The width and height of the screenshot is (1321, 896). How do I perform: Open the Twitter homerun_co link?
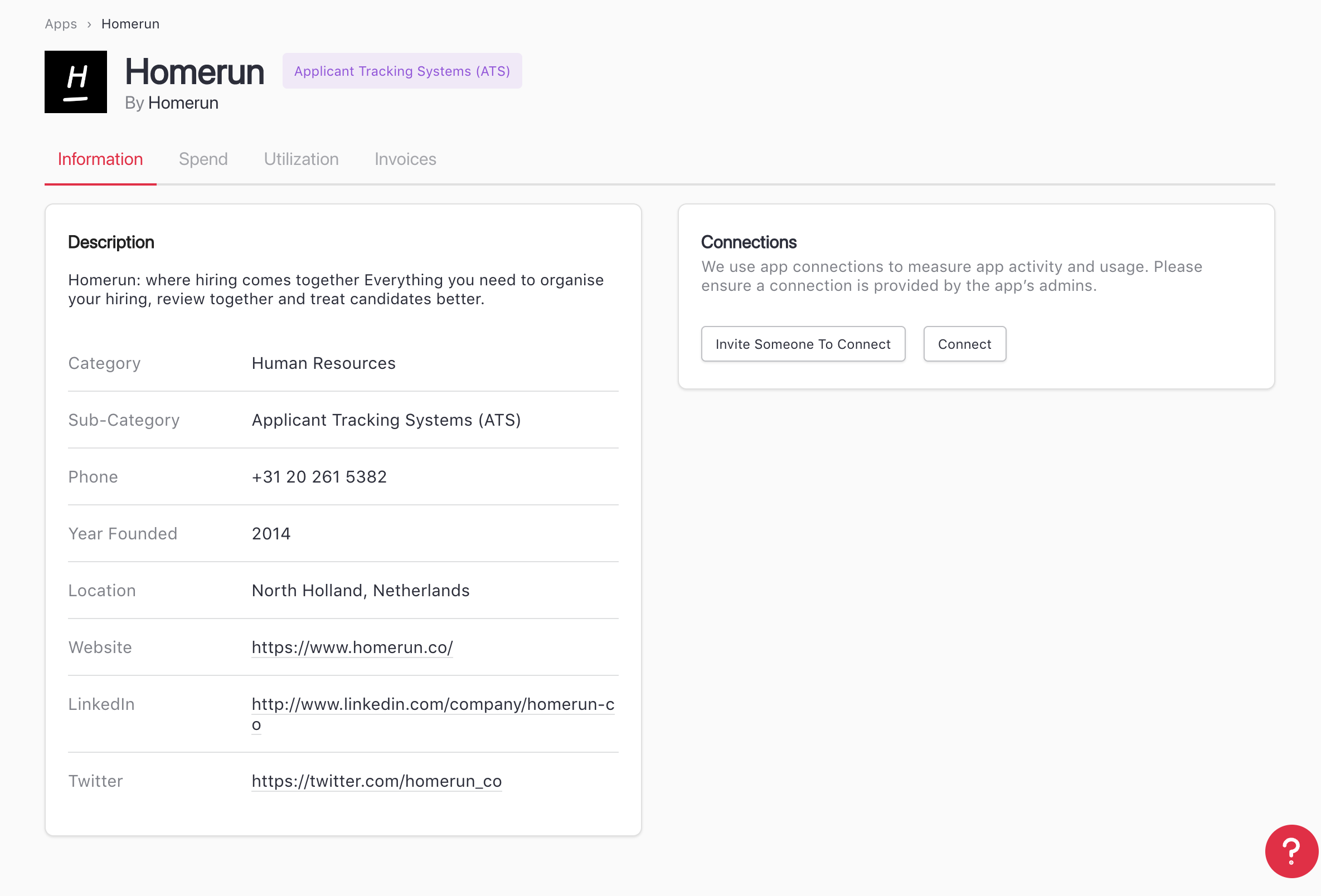tap(376, 781)
